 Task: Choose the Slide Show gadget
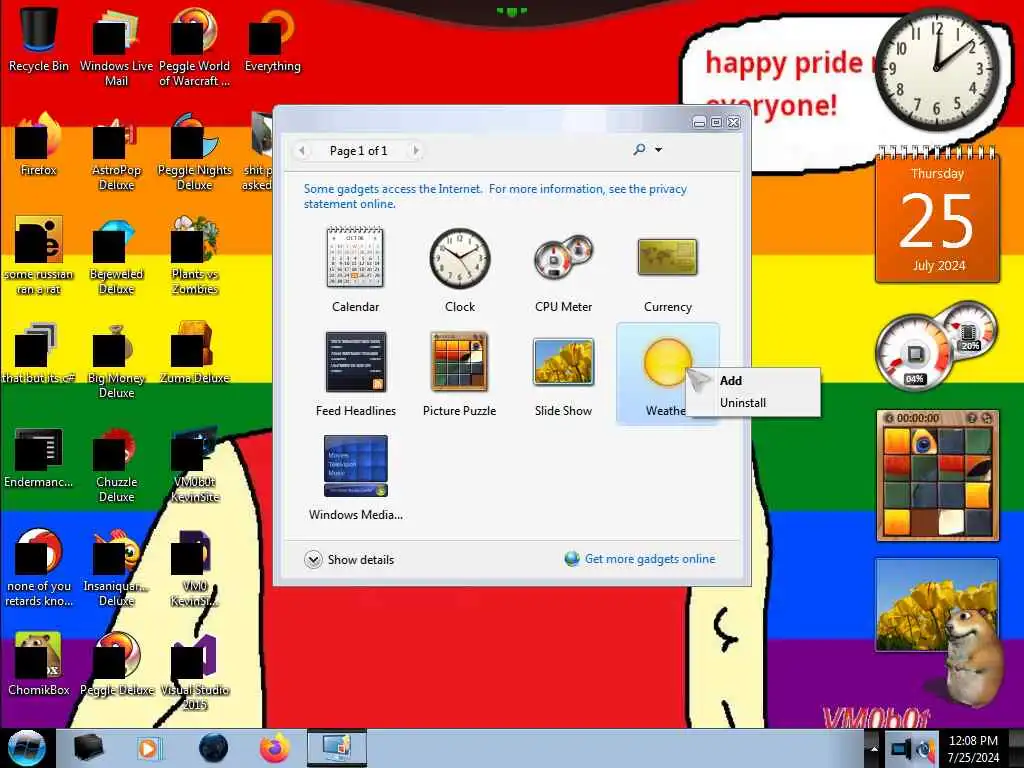point(564,373)
